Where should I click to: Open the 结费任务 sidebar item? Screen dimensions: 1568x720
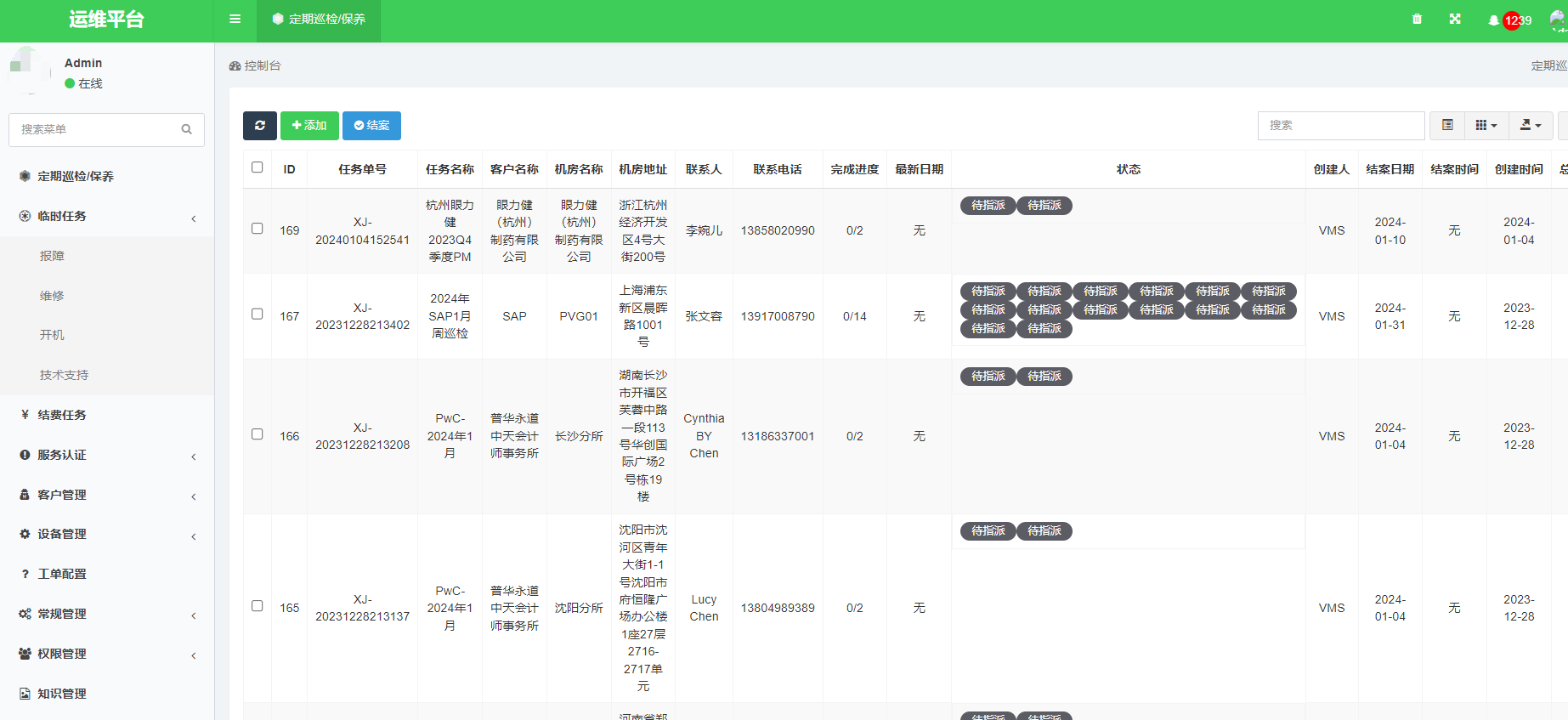coord(107,415)
